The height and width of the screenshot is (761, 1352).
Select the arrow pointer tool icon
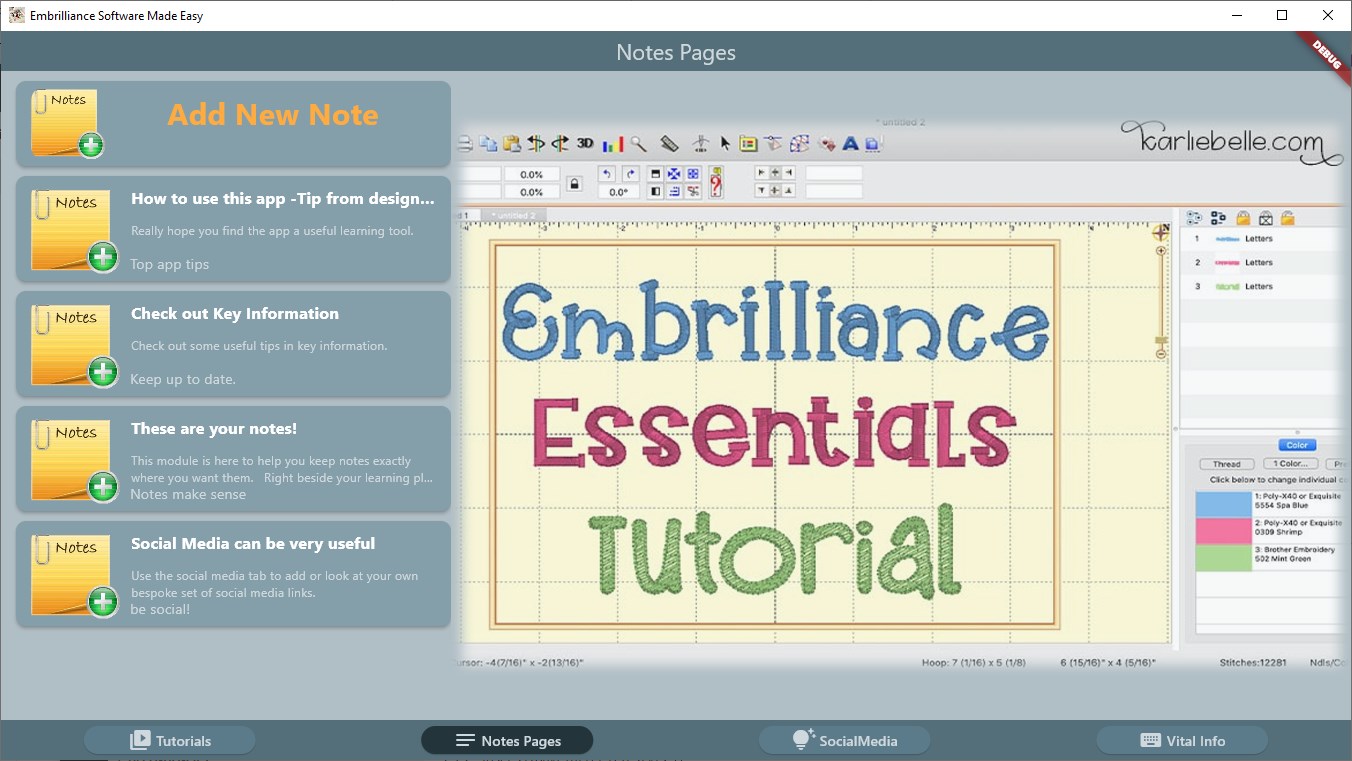(x=724, y=144)
